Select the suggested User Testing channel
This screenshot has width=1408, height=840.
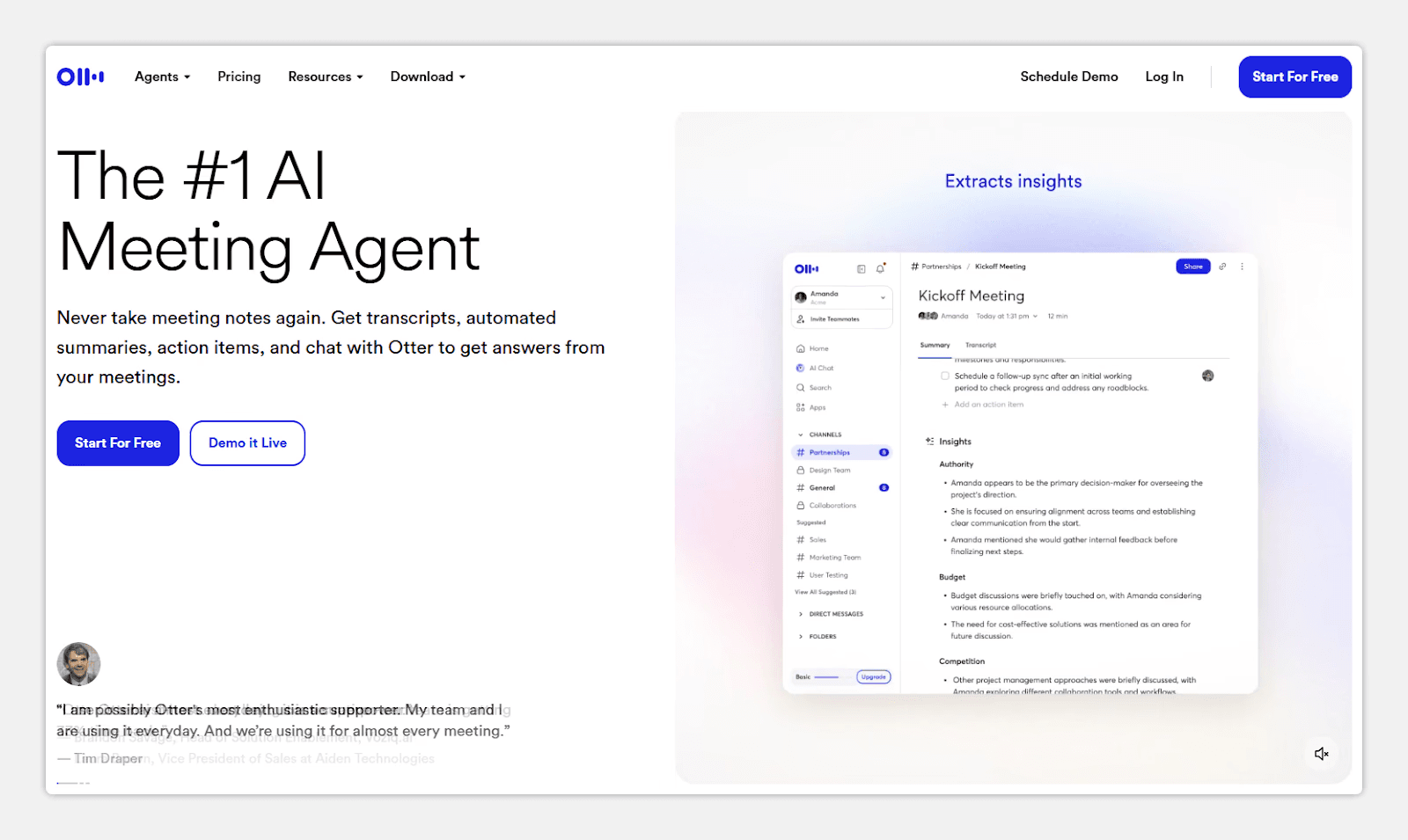(x=823, y=574)
